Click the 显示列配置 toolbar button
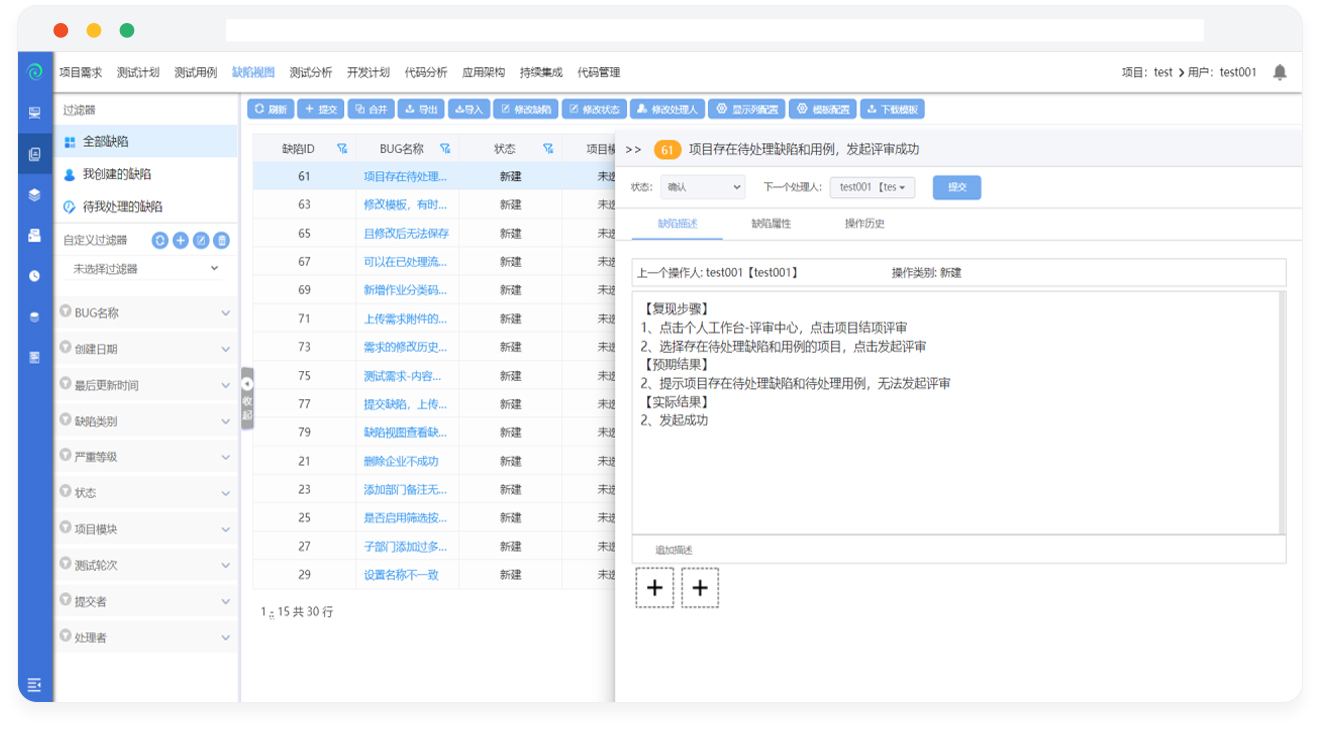 click(x=748, y=109)
